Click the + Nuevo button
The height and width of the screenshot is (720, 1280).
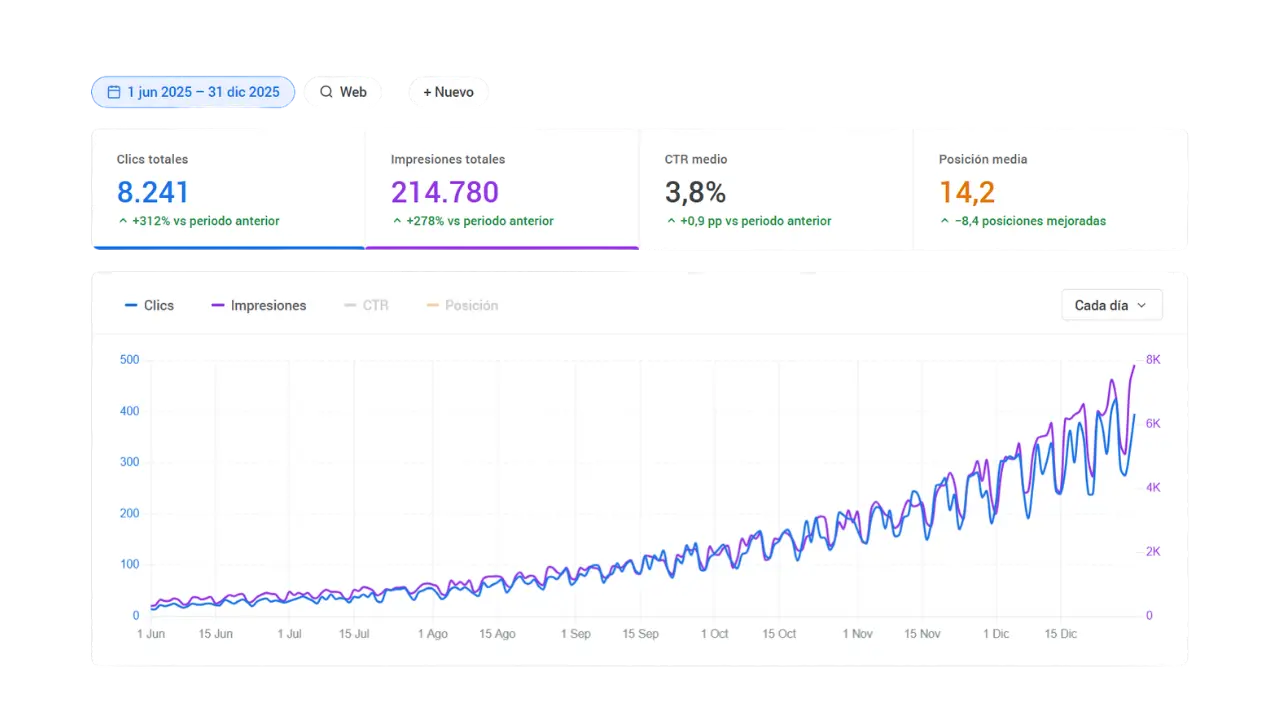[x=448, y=92]
